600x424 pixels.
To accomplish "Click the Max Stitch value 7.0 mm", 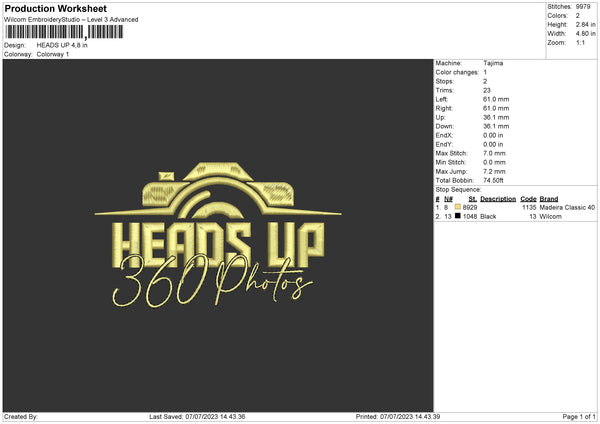I will (x=494, y=153).
